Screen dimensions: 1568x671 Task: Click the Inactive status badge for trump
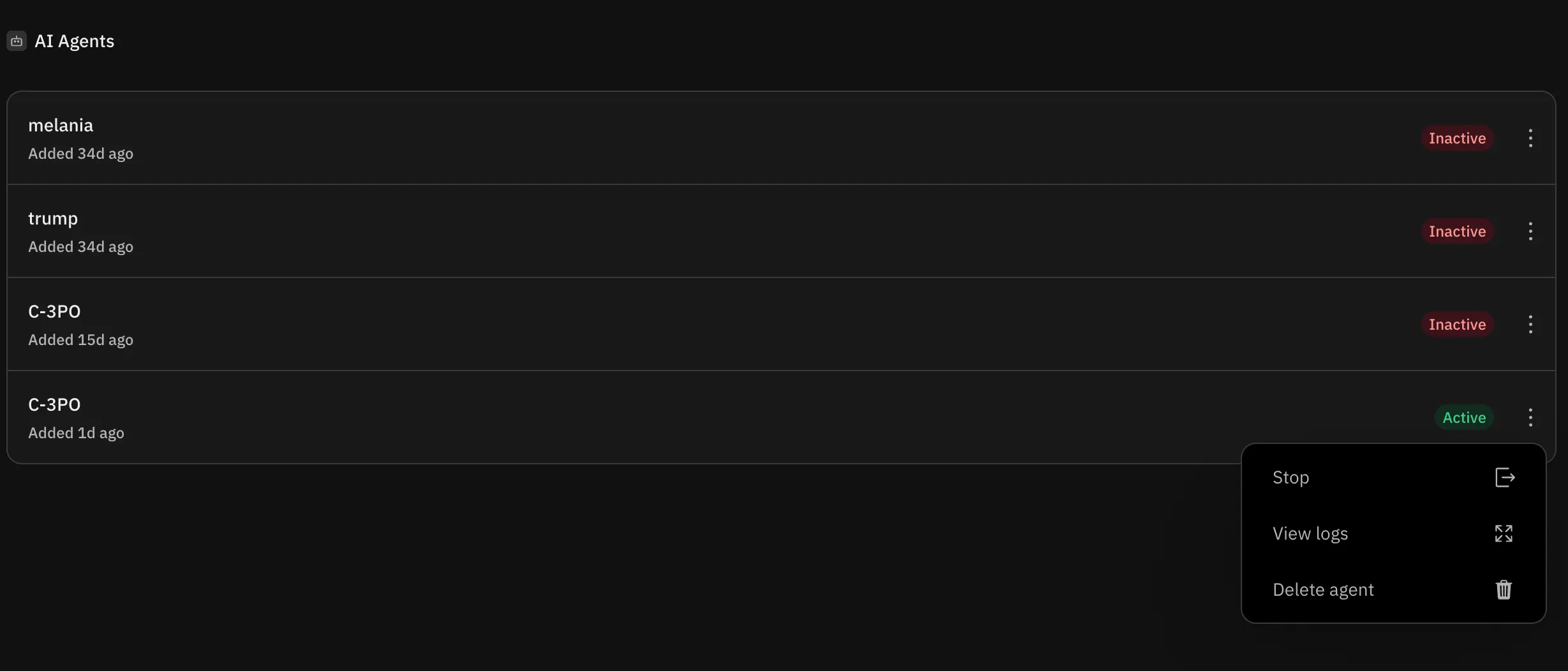coord(1457,232)
